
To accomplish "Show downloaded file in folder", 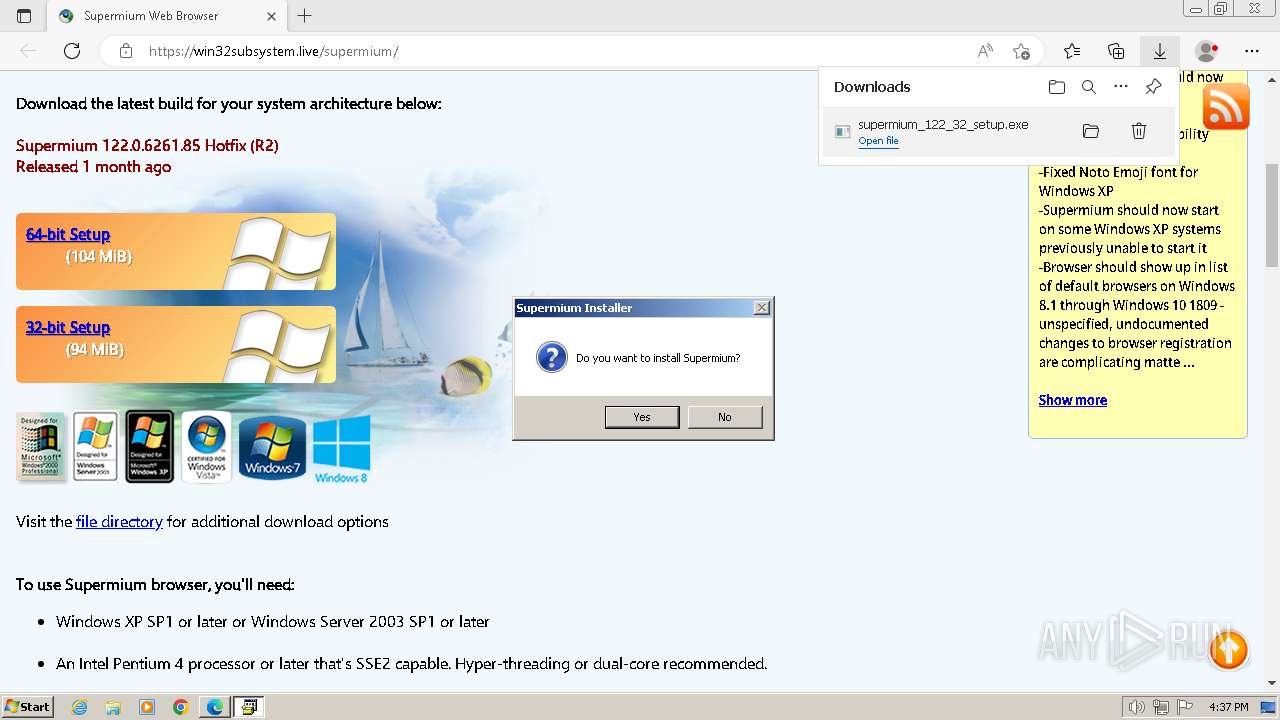I will point(1091,131).
